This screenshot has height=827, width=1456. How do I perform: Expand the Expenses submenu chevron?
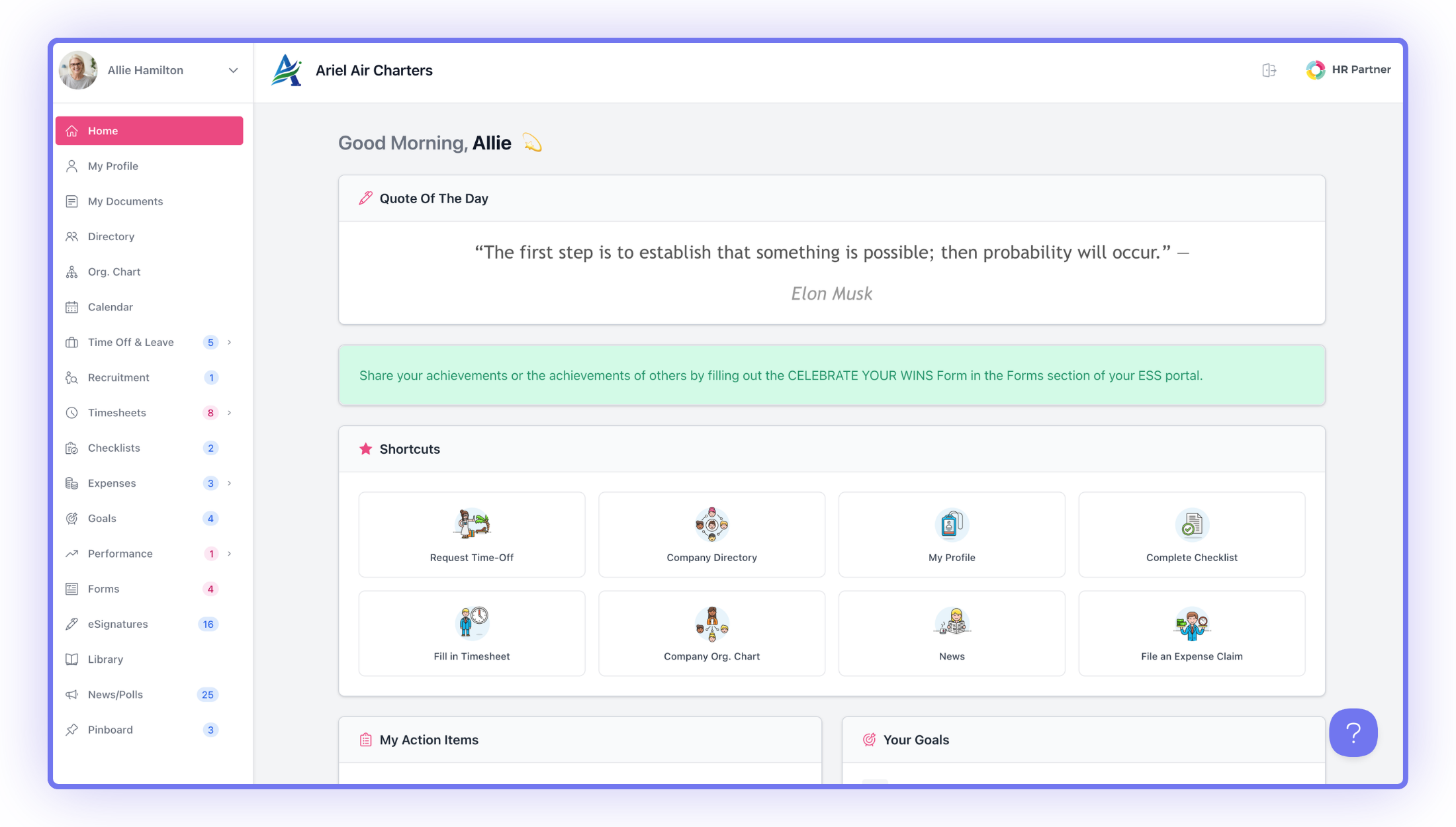click(x=229, y=483)
